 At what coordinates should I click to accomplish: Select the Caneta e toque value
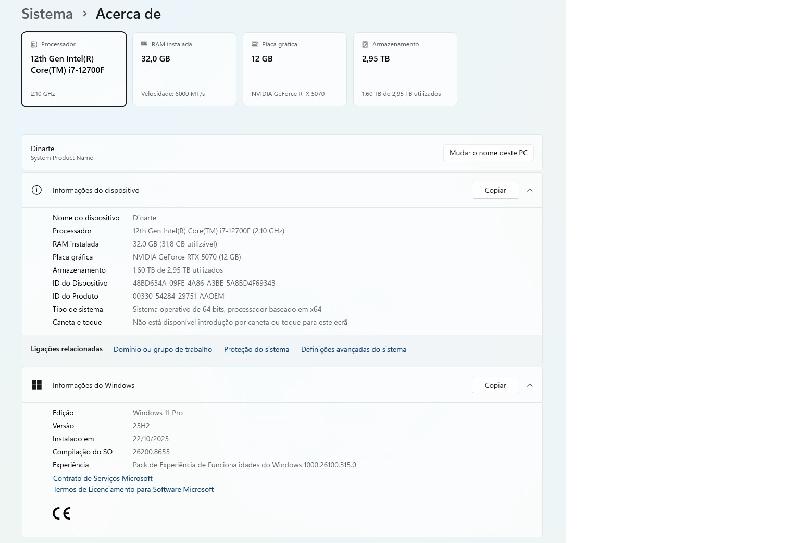coord(240,323)
